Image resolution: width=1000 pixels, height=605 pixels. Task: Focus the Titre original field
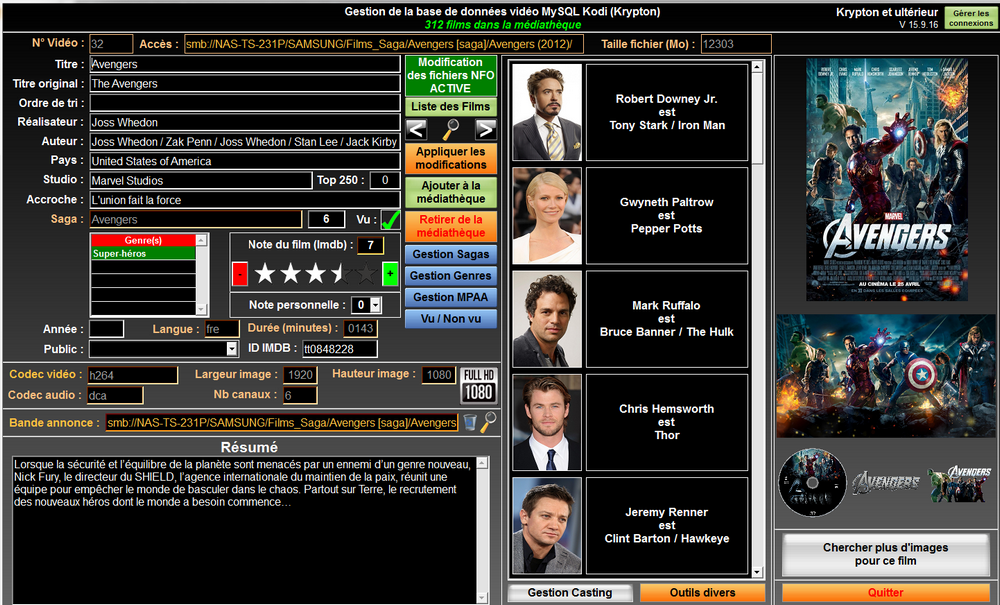(x=245, y=84)
